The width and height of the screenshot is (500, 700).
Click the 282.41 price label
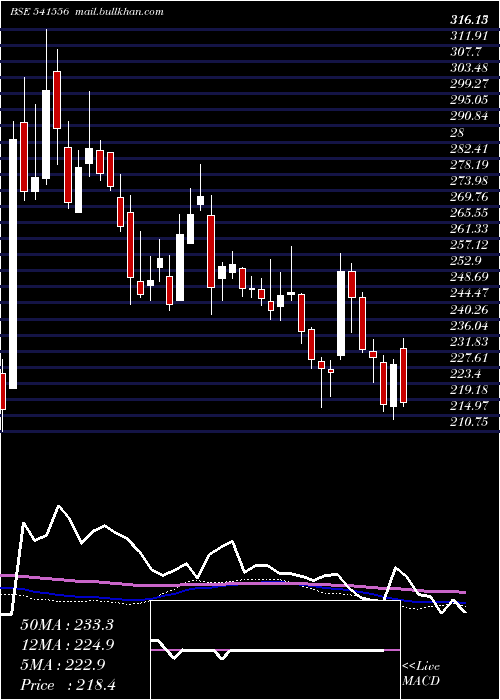click(469, 149)
